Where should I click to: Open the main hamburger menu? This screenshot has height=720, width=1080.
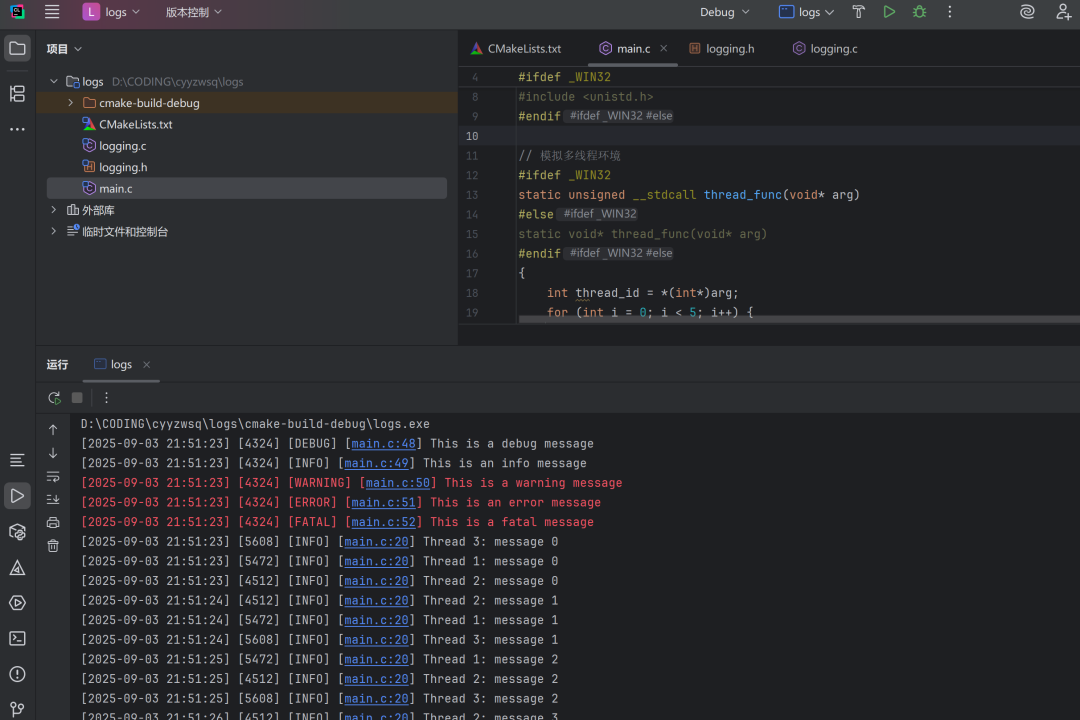(x=52, y=12)
